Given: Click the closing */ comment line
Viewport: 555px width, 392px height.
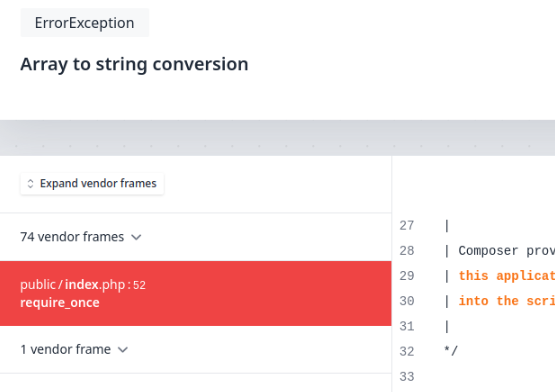Looking at the screenshot, I should pos(451,351).
